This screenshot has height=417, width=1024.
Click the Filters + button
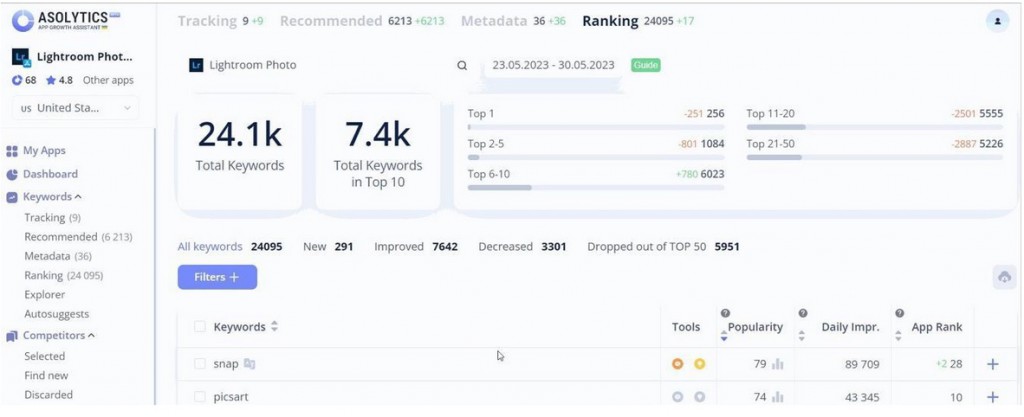[217, 277]
